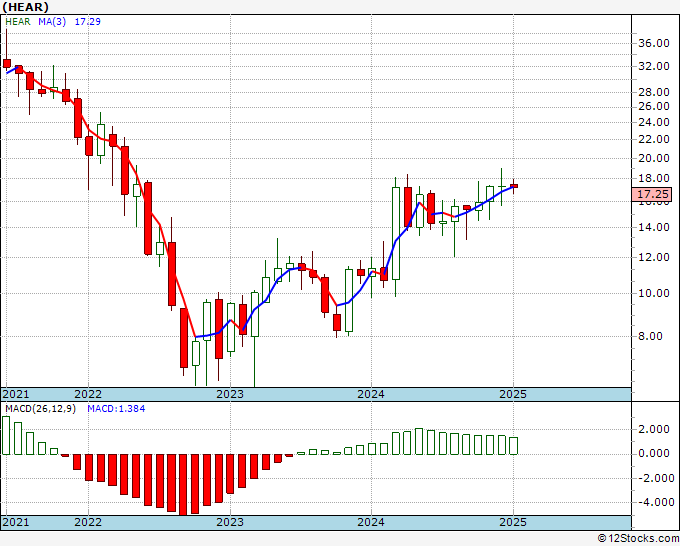The height and width of the screenshot is (546, 680).
Task: Click 2023 on the price chart timeline
Action: [230, 394]
